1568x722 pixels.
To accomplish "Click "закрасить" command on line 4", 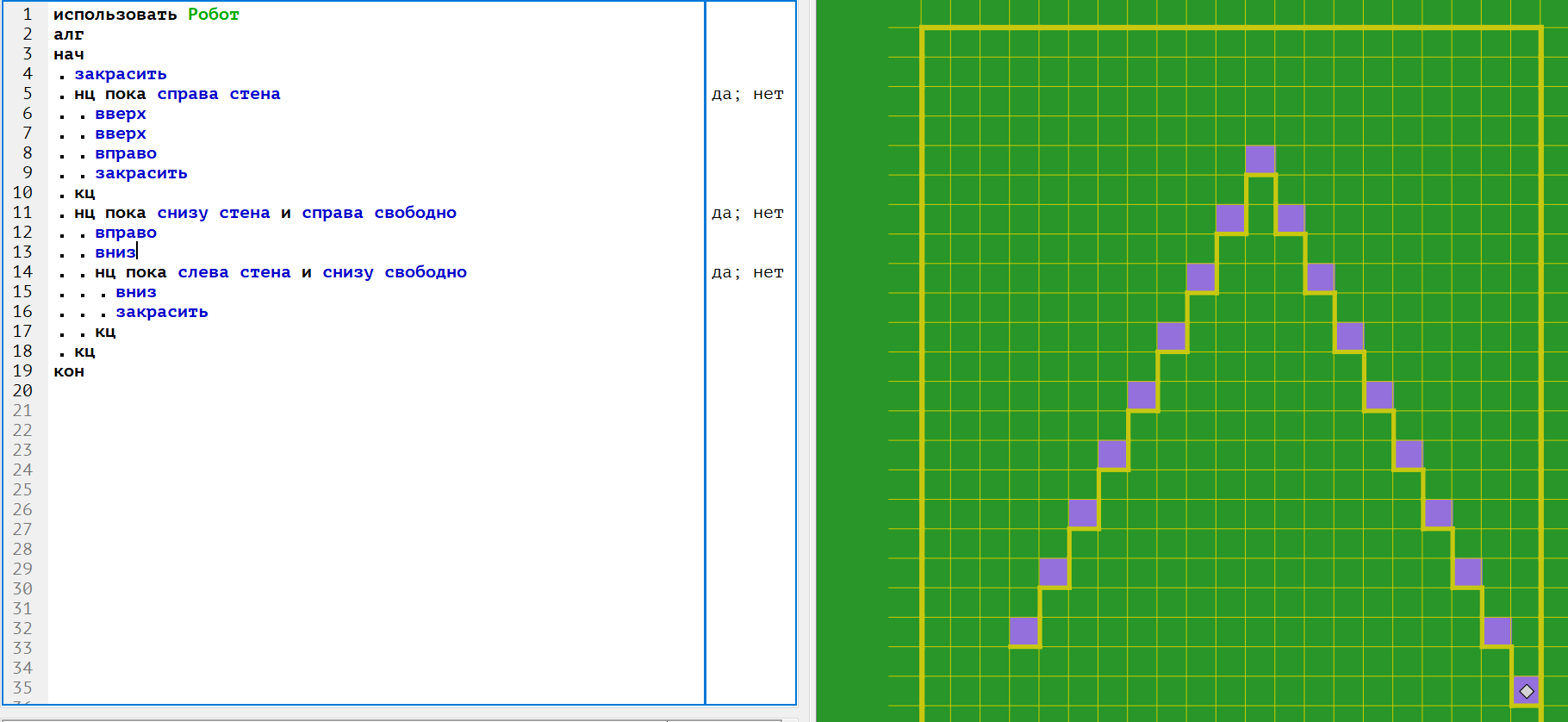I will (121, 74).
